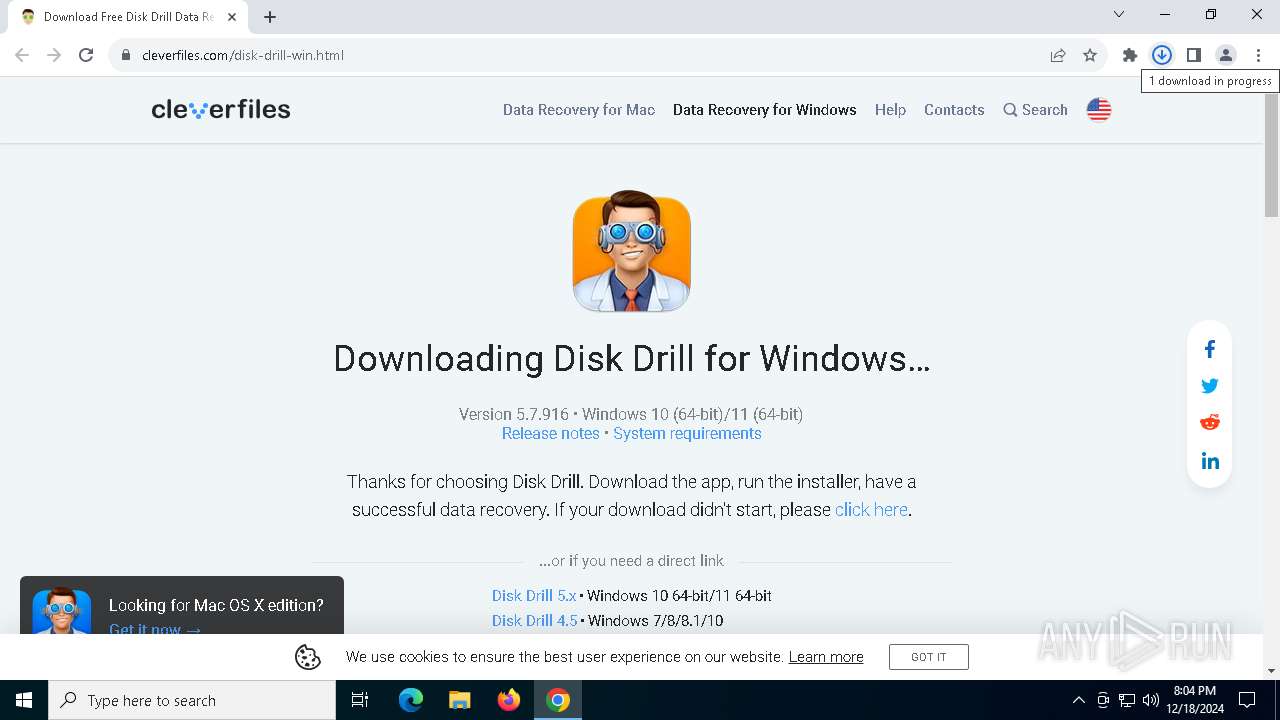The width and height of the screenshot is (1280, 720).
Task: Click Search in site navigation
Action: [x=1035, y=110]
